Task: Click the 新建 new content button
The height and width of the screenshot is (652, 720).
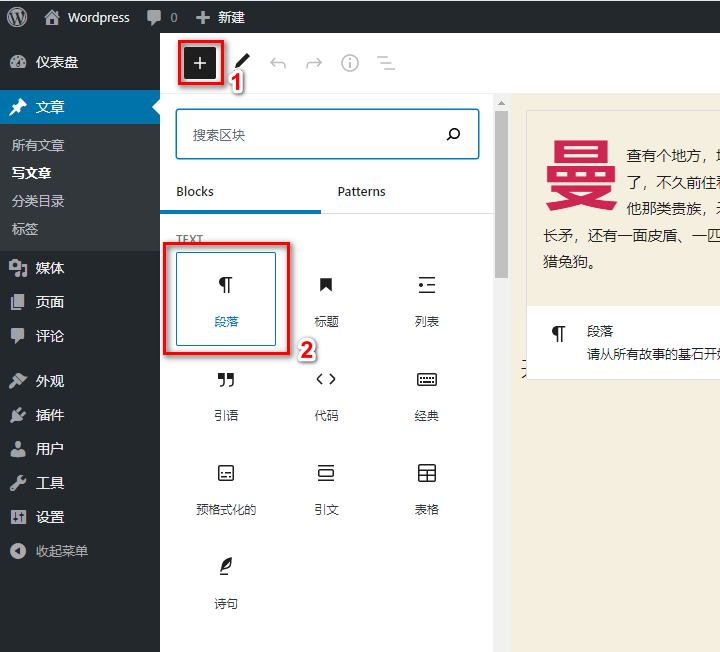Action: pos(220,17)
